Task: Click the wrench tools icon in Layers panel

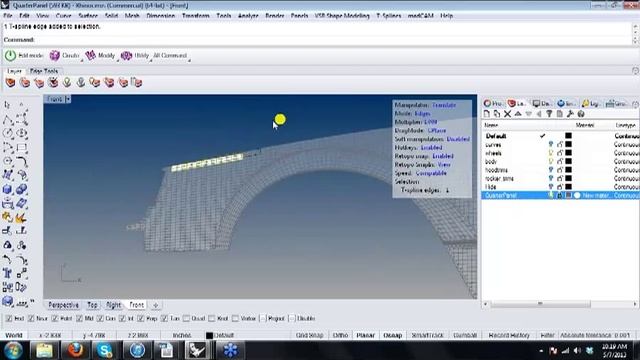Action: tap(570, 114)
